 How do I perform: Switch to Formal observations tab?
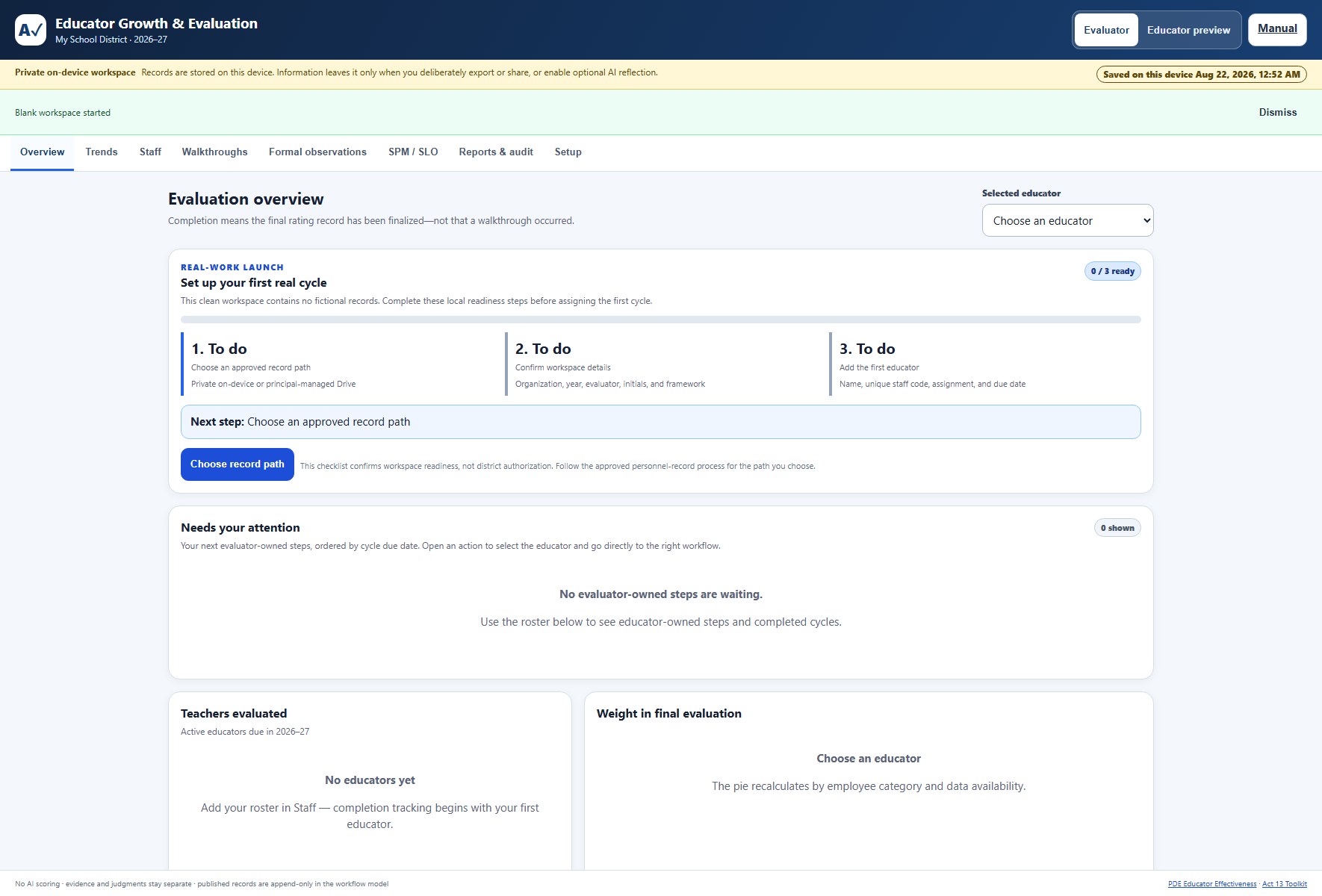[317, 152]
